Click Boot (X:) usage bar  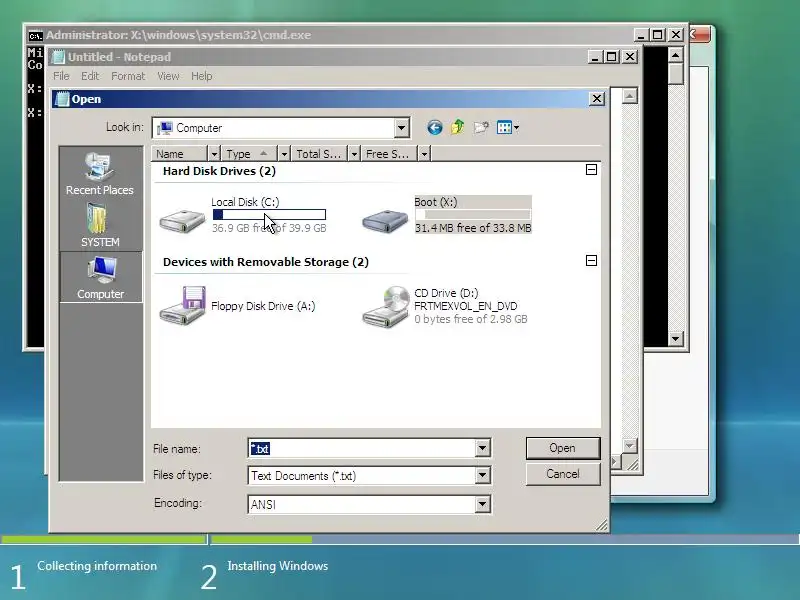pos(472,214)
